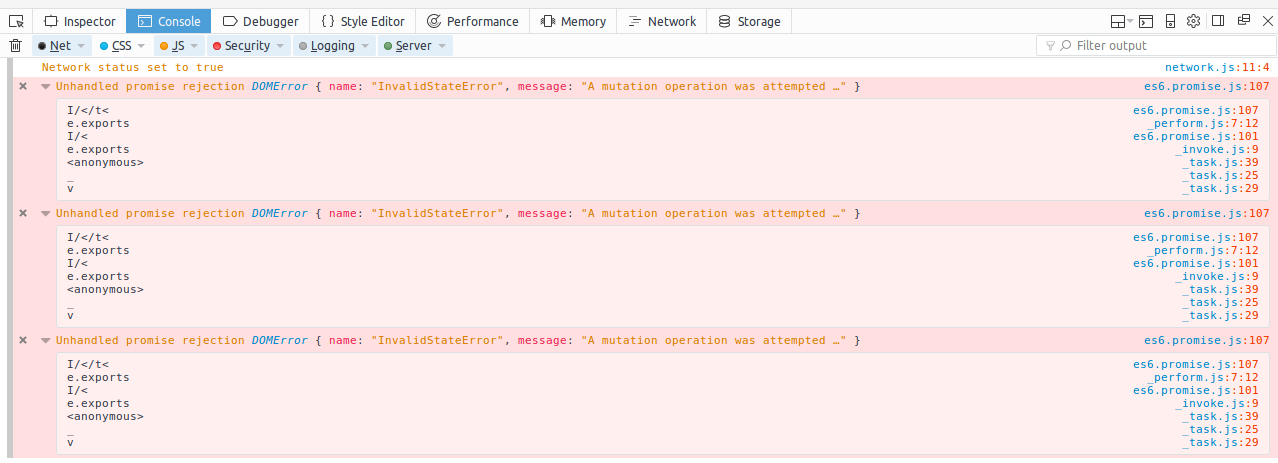Screen dimensions: 1278x463
Task: Click DOMError object in third error message
Action: click(280, 341)
